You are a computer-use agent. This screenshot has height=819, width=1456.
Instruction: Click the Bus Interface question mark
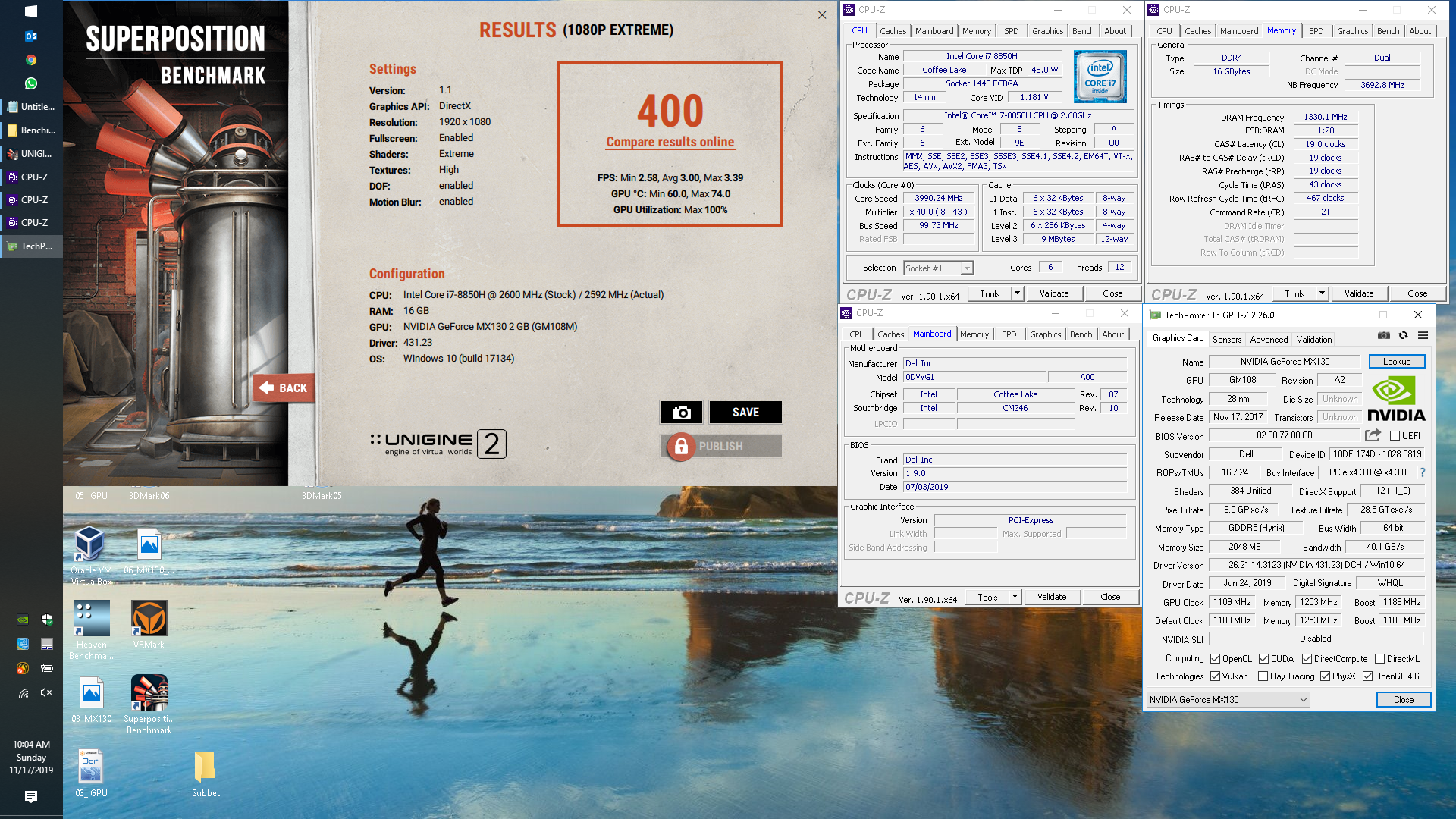tap(1423, 472)
